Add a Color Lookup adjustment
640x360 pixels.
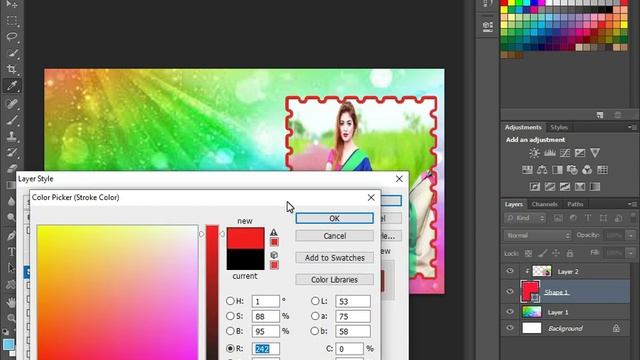click(x=602, y=170)
